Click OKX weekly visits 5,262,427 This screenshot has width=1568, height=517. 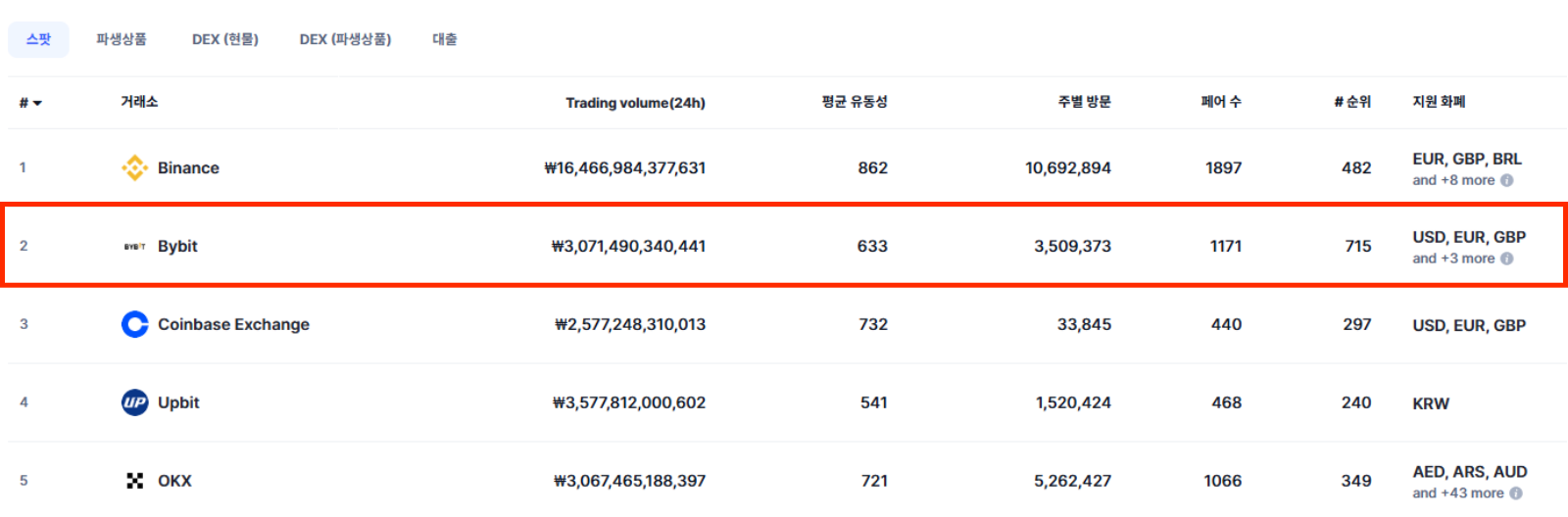click(1072, 481)
